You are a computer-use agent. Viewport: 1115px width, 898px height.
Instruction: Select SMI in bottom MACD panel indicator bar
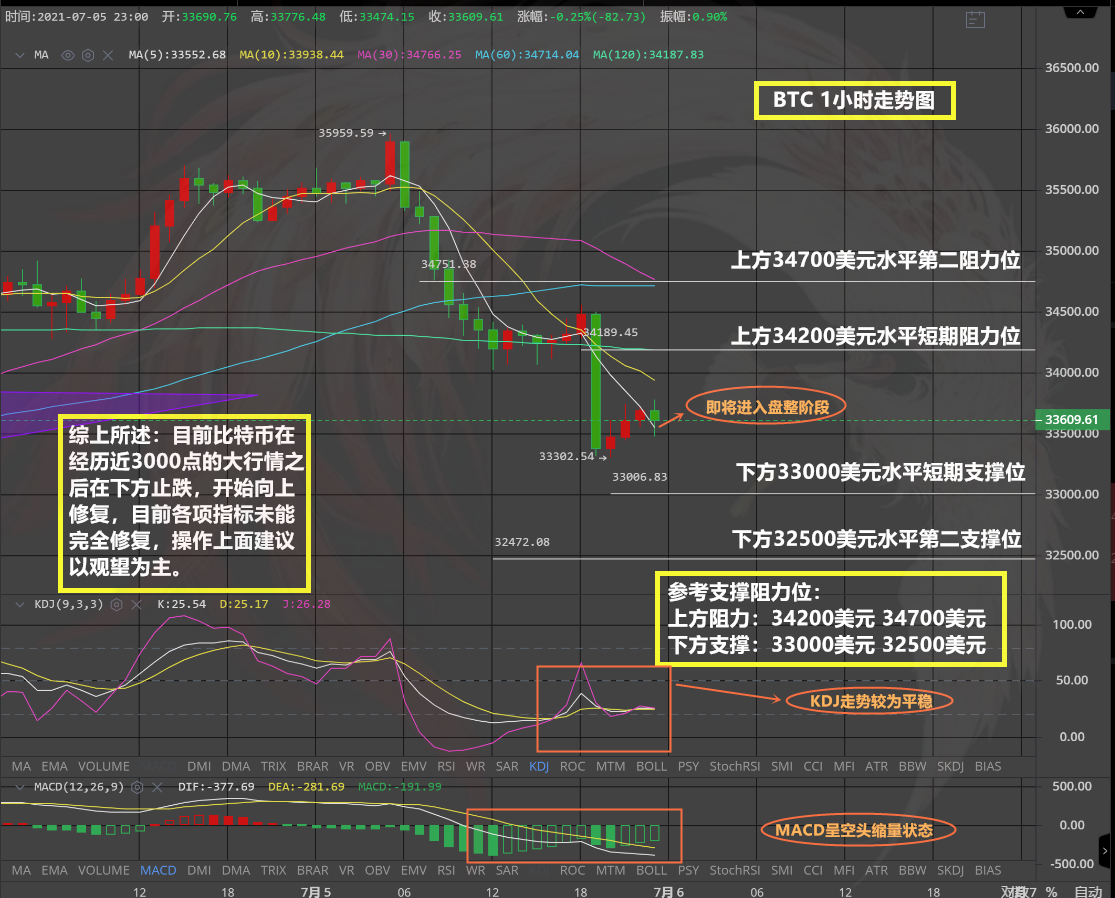coord(781,870)
